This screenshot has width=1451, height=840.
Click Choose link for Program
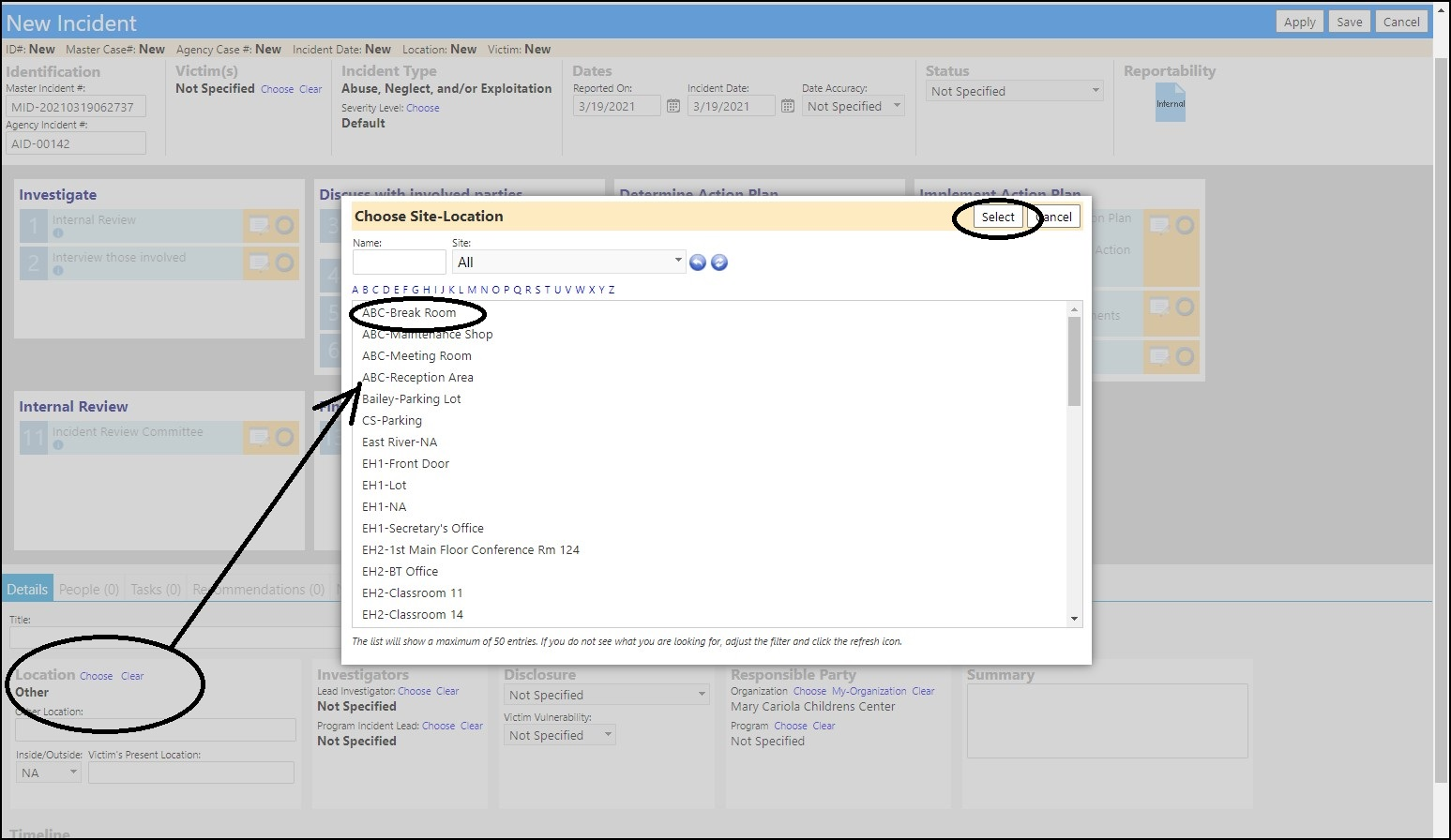(x=791, y=726)
